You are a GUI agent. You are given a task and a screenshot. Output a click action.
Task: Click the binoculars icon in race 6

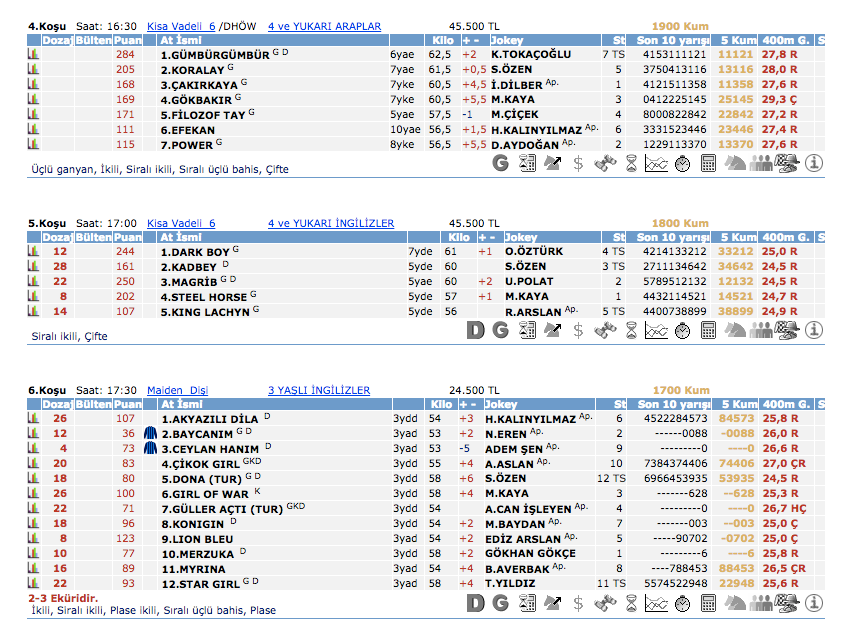(603, 603)
